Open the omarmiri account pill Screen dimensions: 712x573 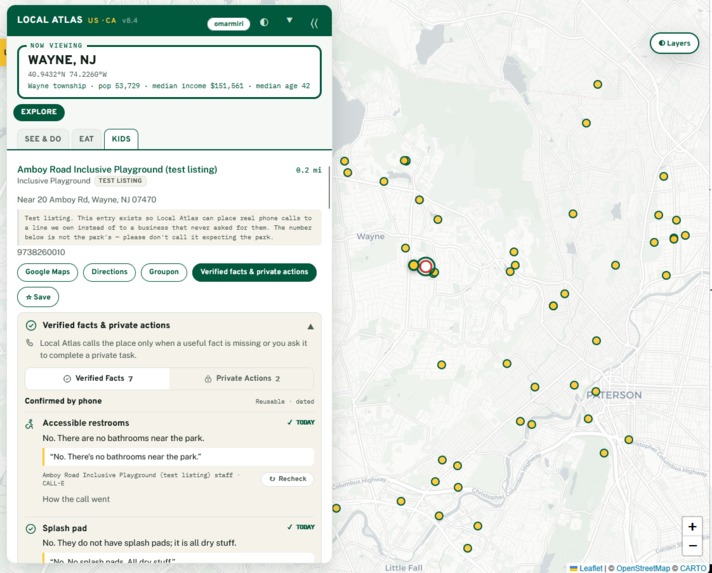pyautogui.click(x=228, y=24)
